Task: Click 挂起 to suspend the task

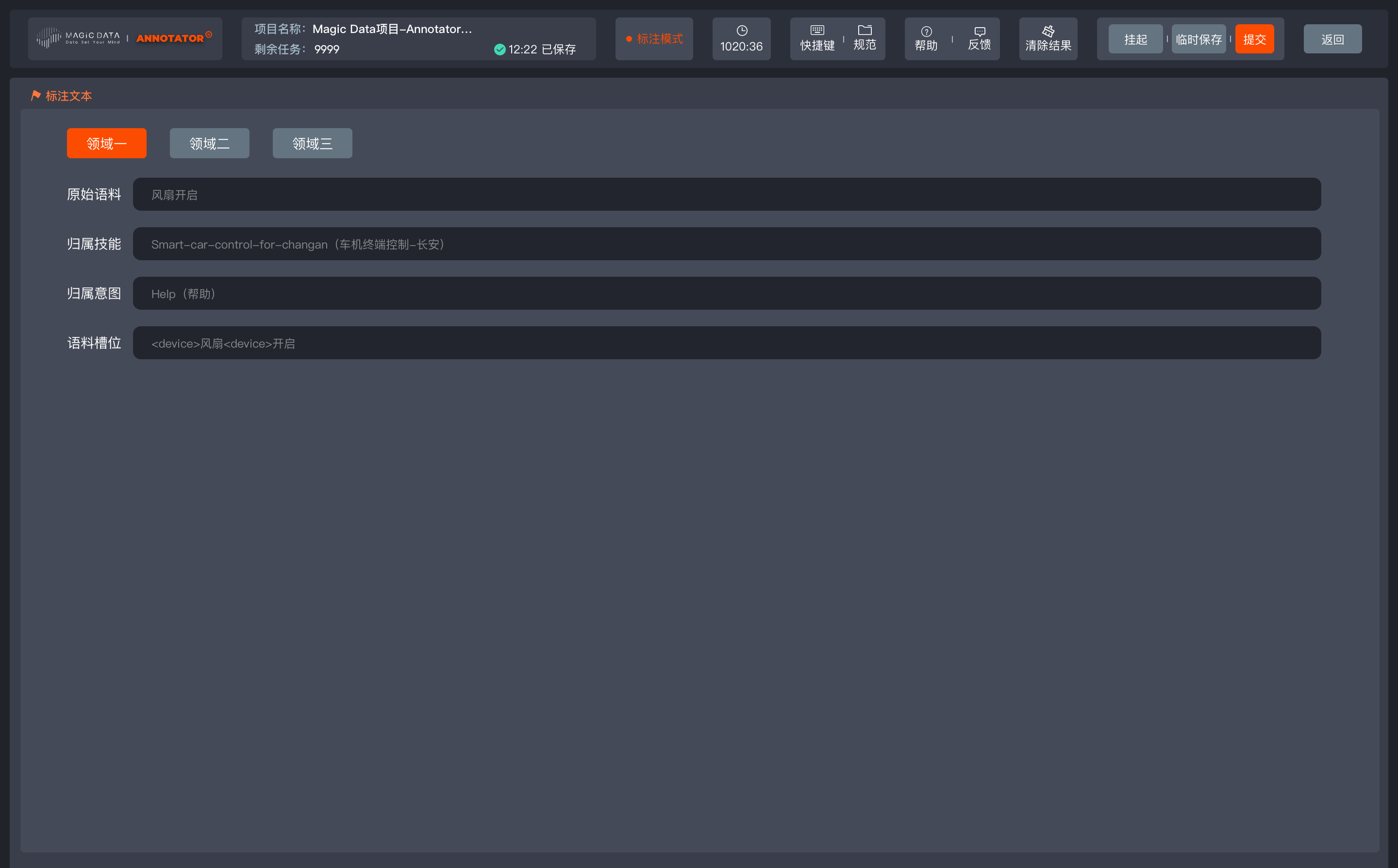Action: [1135, 38]
